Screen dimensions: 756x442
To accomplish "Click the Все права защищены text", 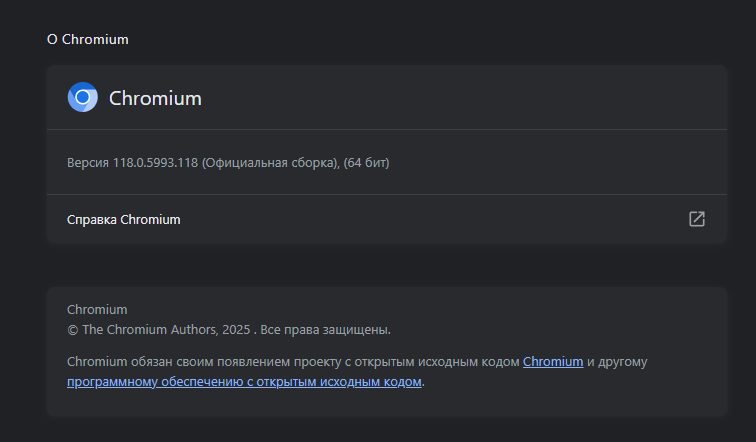I will point(325,329).
